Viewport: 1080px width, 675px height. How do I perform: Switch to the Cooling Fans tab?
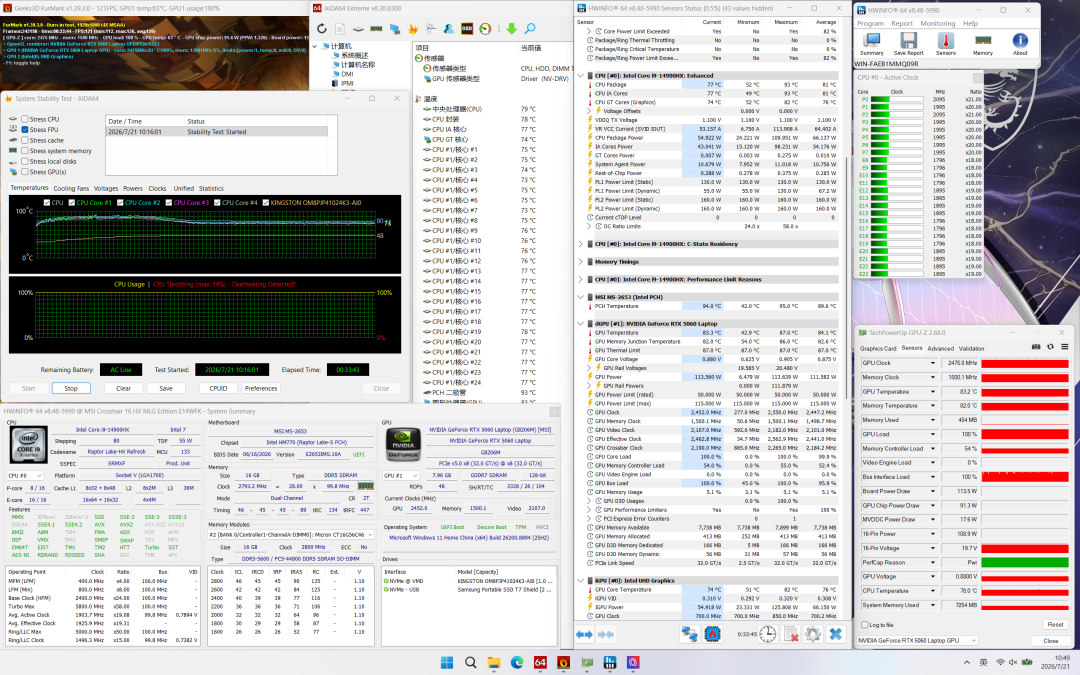tap(72, 188)
